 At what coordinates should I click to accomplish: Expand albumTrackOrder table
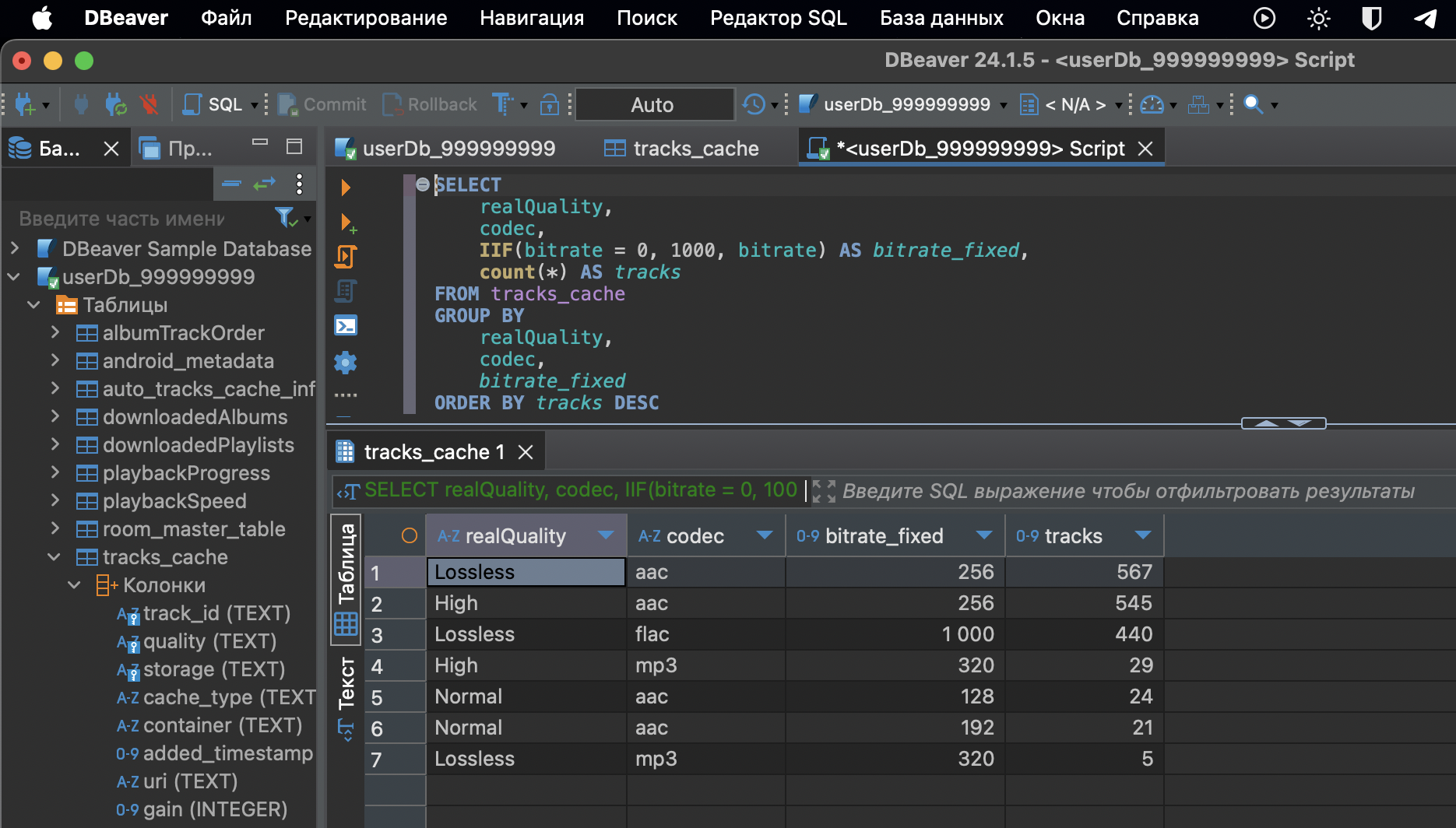pyautogui.click(x=55, y=333)
